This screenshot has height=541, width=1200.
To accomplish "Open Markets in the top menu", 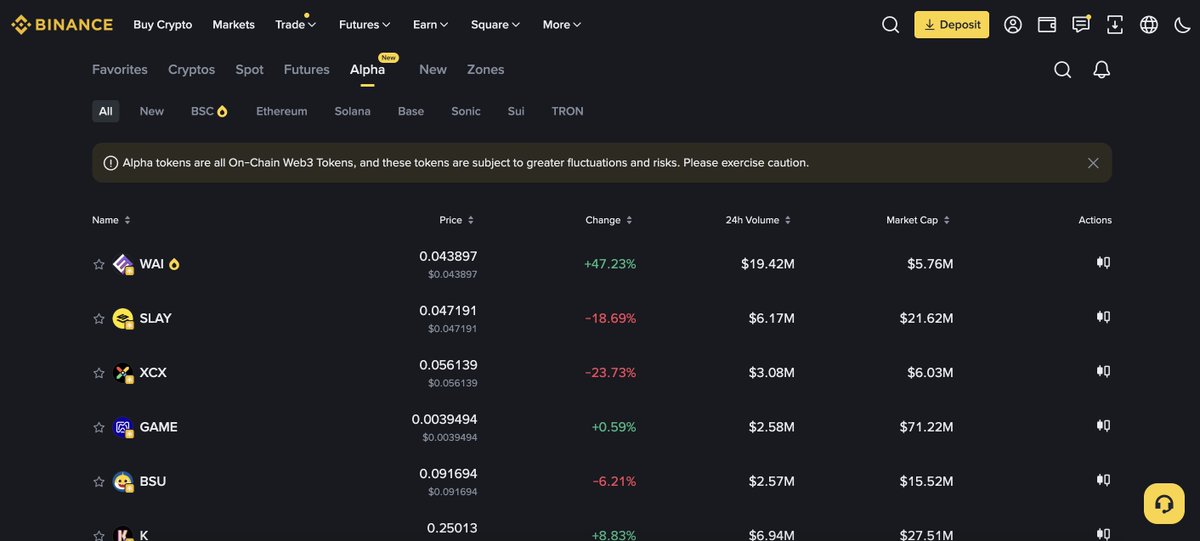I will (234, 25).
